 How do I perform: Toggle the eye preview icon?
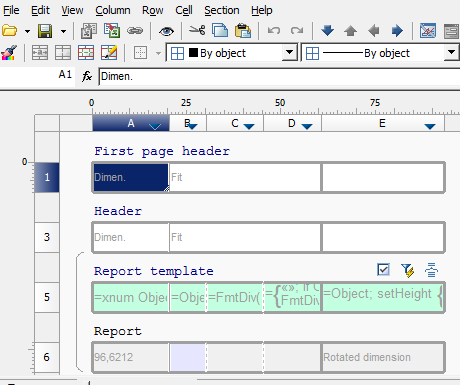tap(166, 31)
